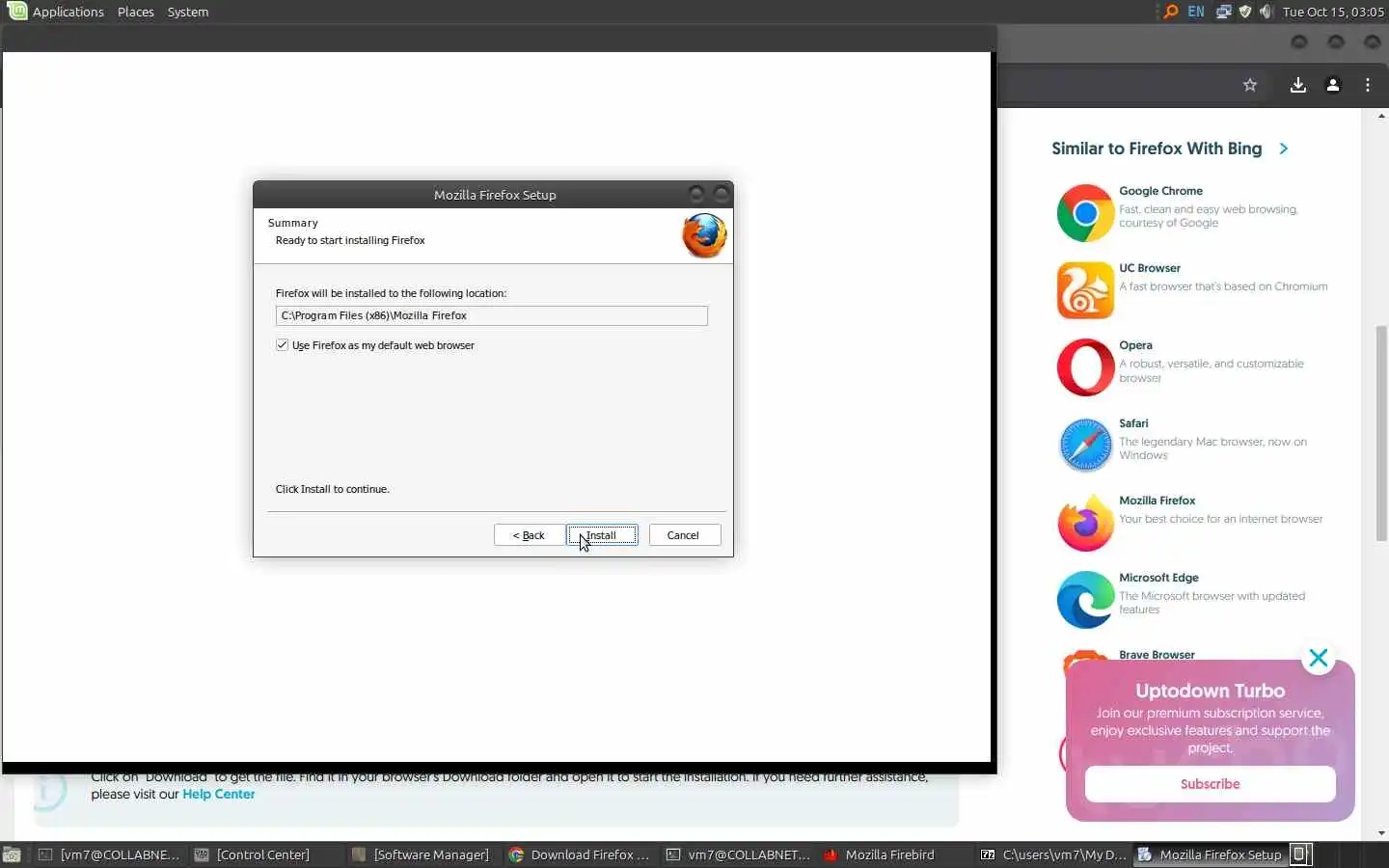Cancel the Firefox Setup wizard
The image size is (1389, 868).
(x=684, y=535)
